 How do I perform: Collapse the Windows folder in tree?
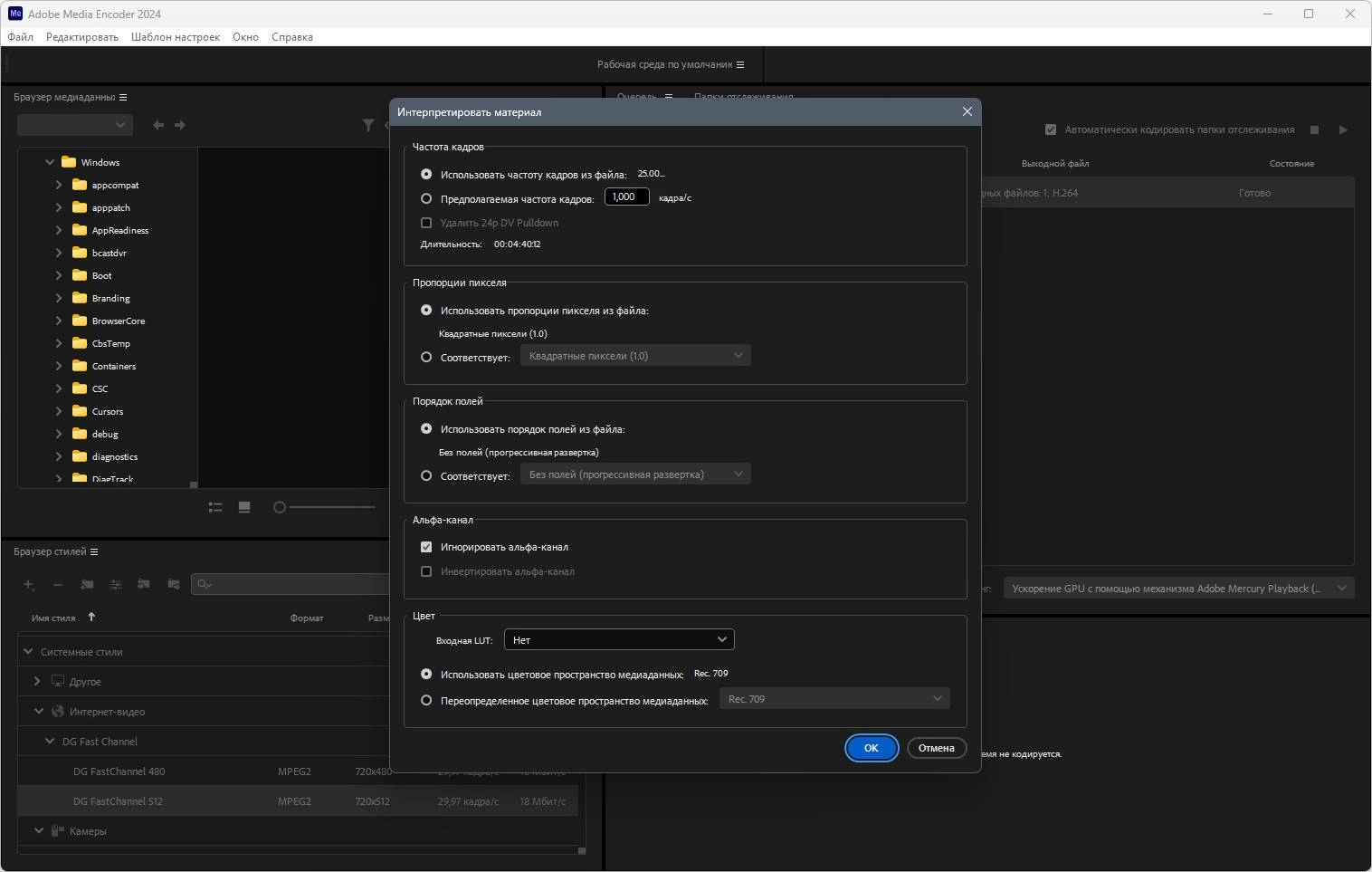[x=50, y=162]
